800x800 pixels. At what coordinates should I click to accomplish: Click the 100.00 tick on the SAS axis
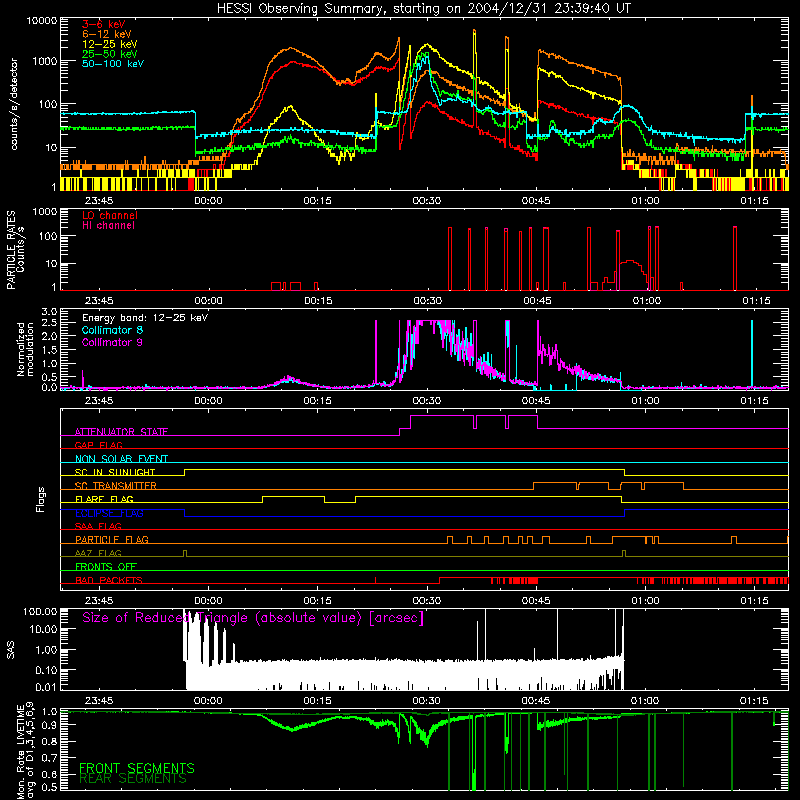(x=40, y=612)
